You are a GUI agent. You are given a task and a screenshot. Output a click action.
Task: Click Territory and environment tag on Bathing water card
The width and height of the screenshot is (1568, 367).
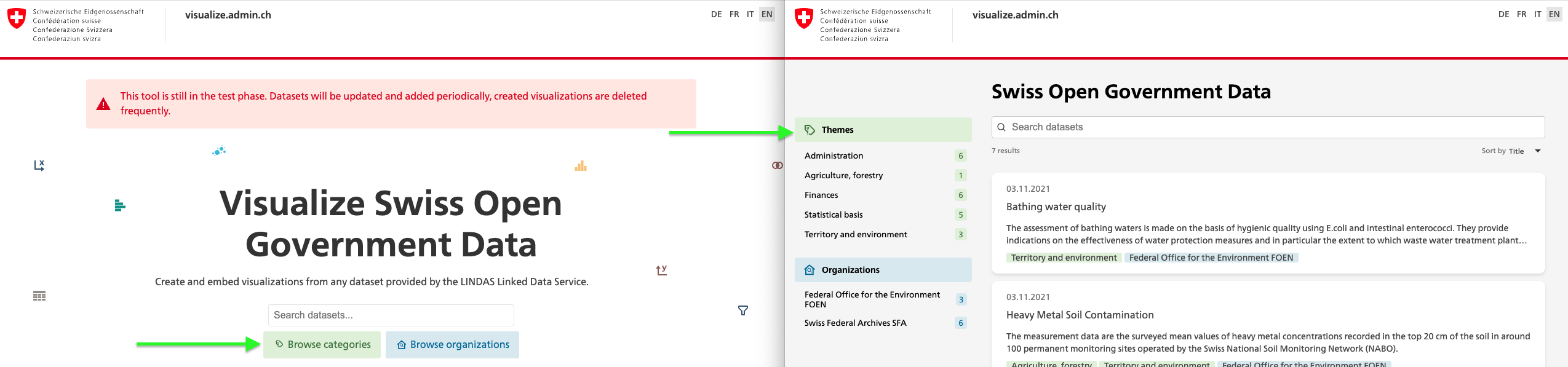[1064, 258]
